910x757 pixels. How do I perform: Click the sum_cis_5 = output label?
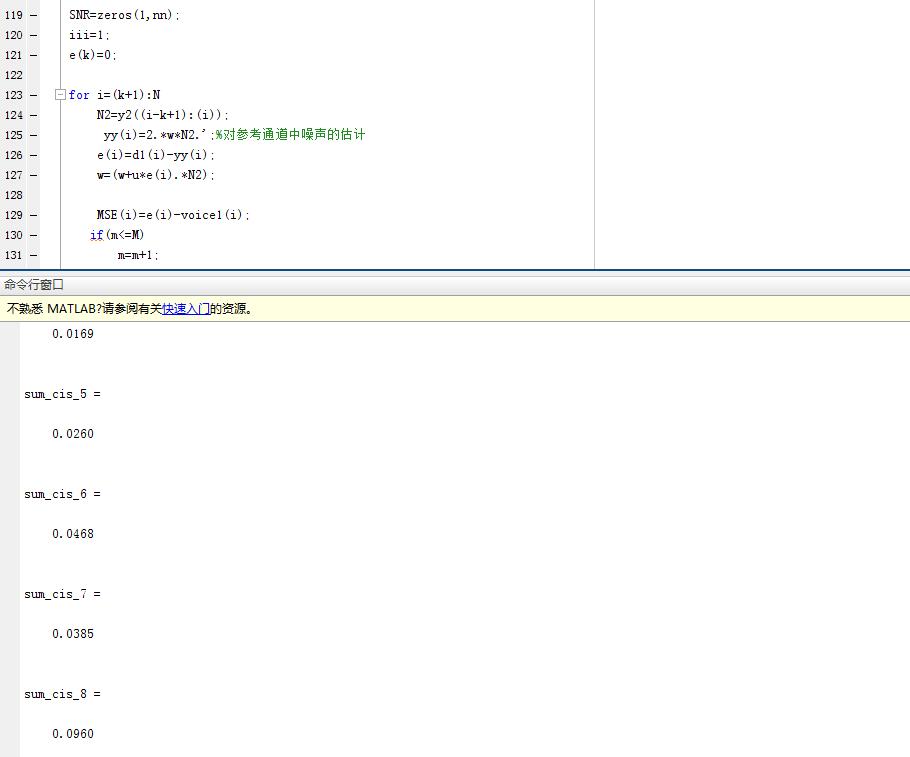(62, 394)
